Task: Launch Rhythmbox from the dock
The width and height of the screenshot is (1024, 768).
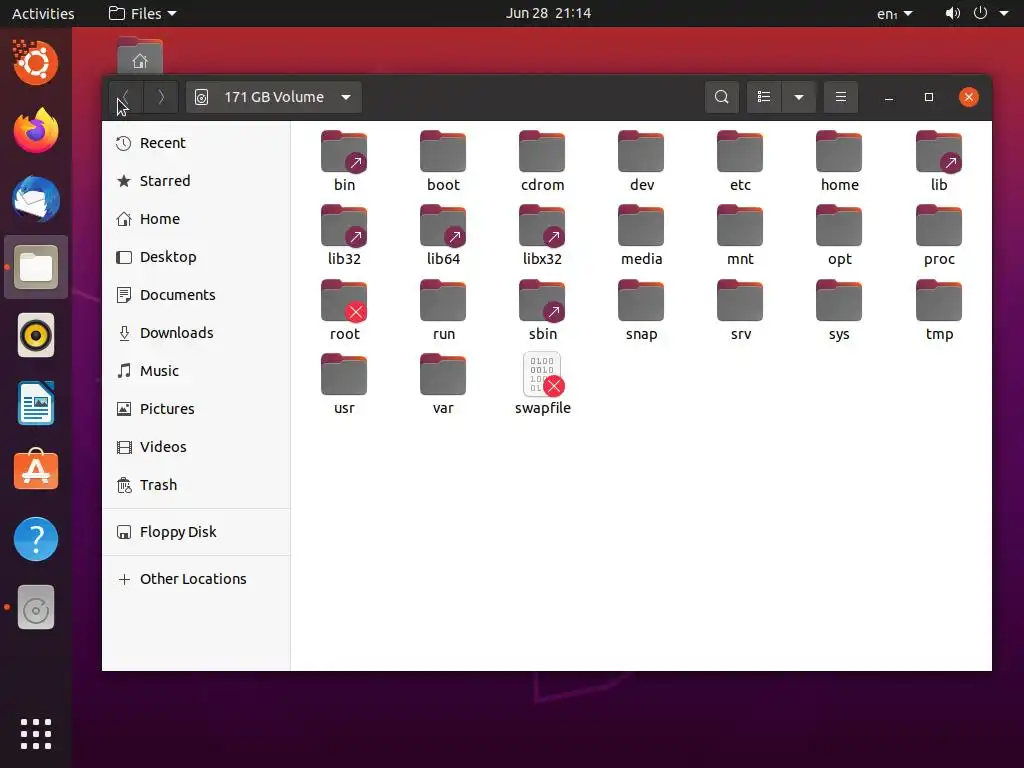Action: click(36, 336)
